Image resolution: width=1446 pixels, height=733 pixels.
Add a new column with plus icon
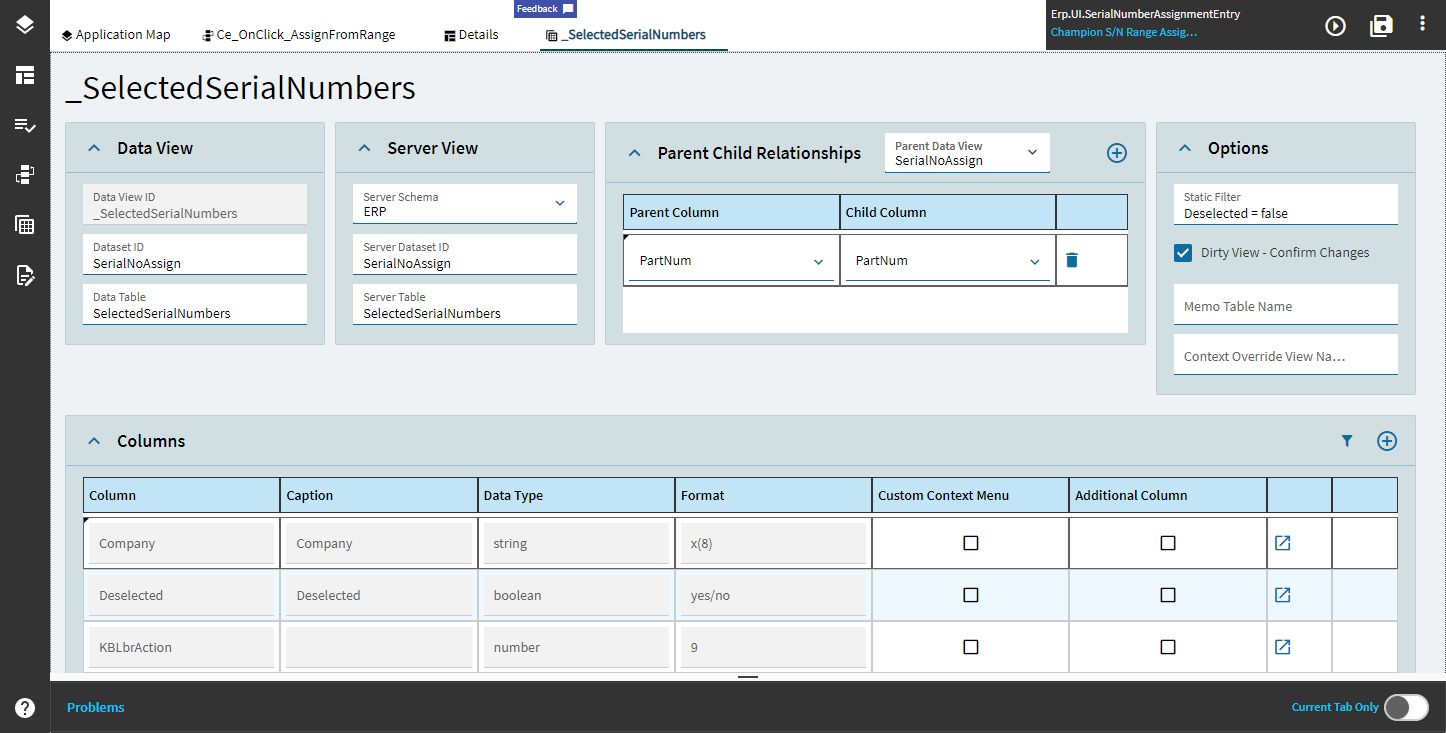pos(1386,441)
